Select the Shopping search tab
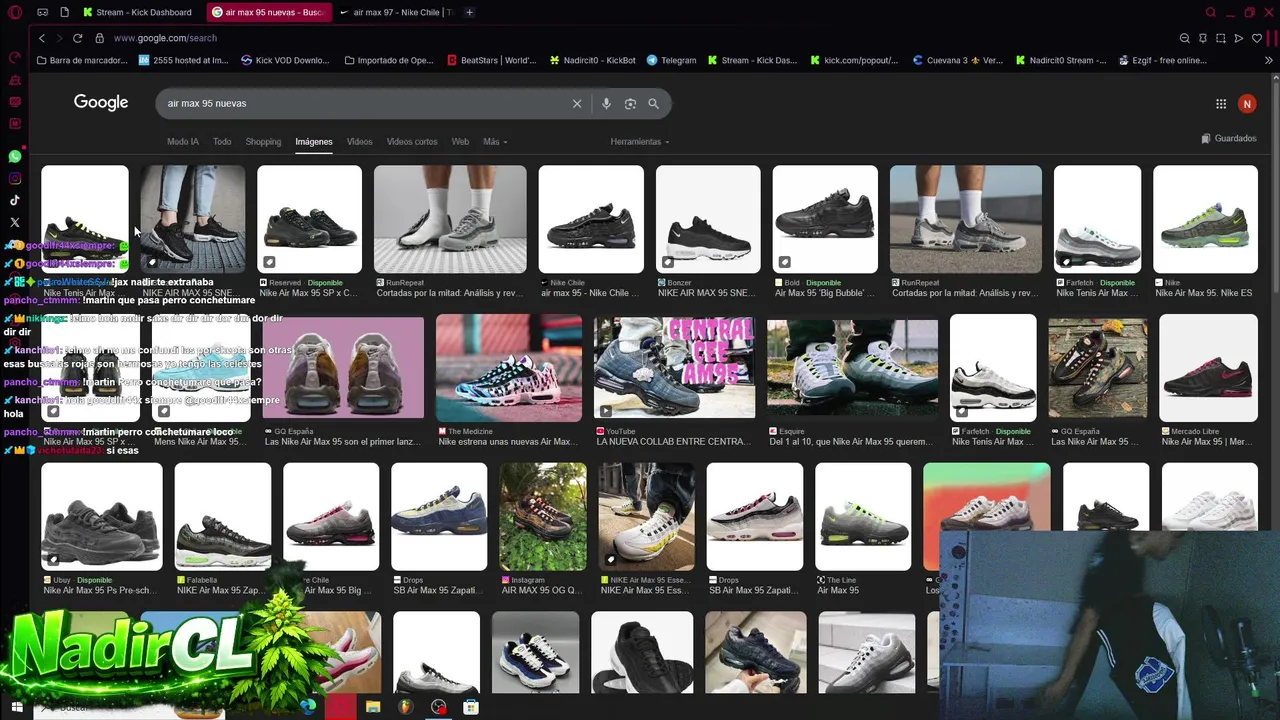This screenshot has width=1280, height=720. [x=263, y=142]
